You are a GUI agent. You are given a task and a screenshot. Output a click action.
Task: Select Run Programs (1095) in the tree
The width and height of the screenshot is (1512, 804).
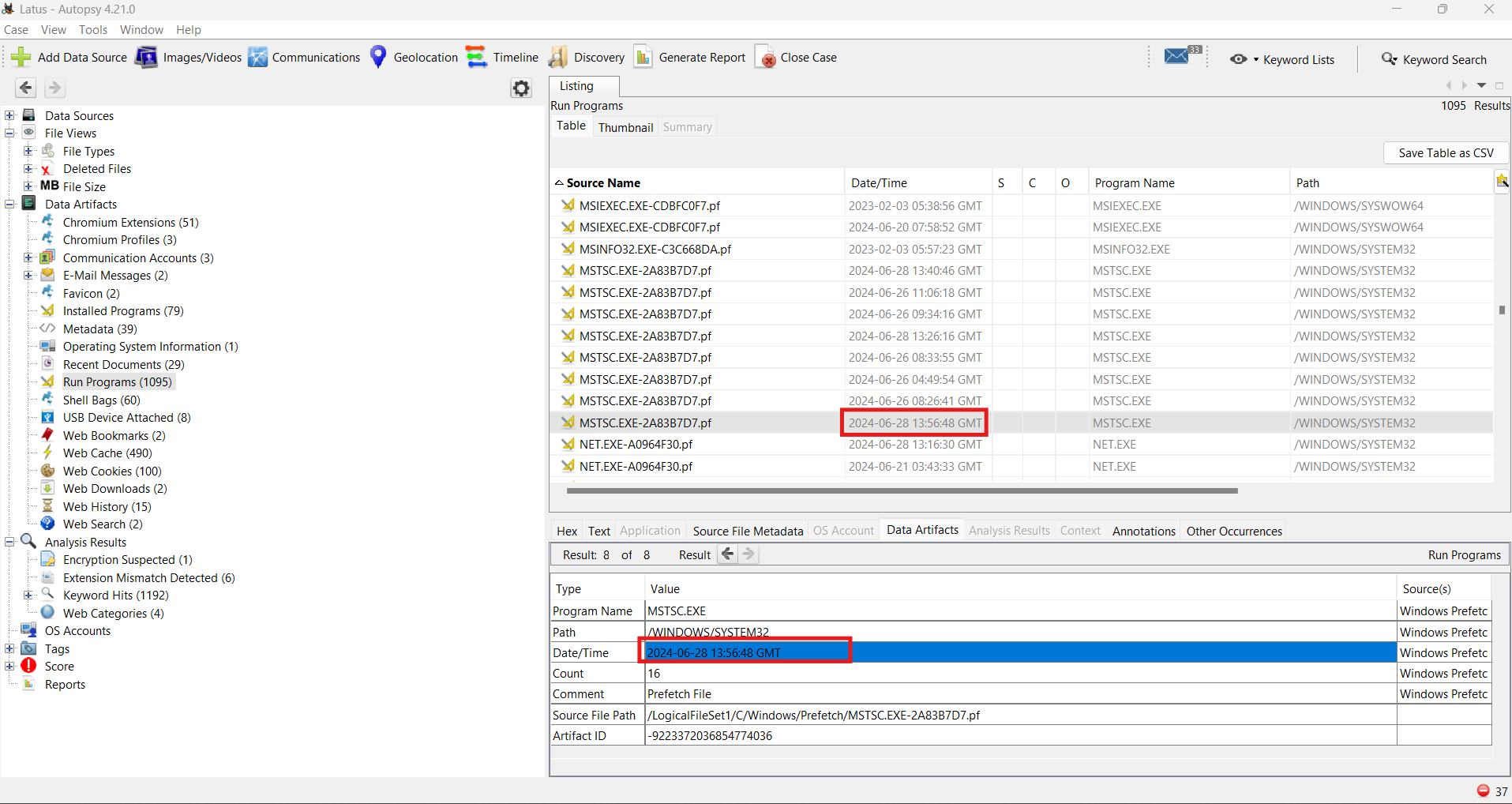coord(118,382)
